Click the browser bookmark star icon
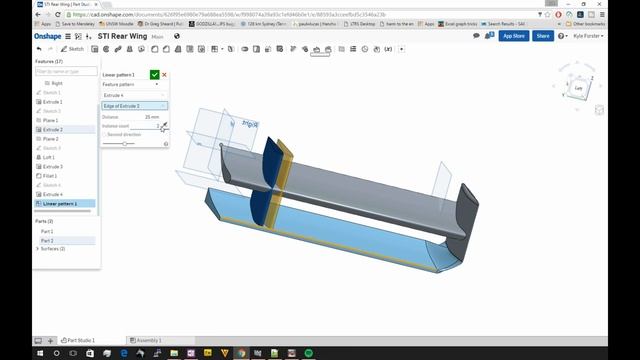The height and width of the screenshot is (360, 640). click(548, 14)
